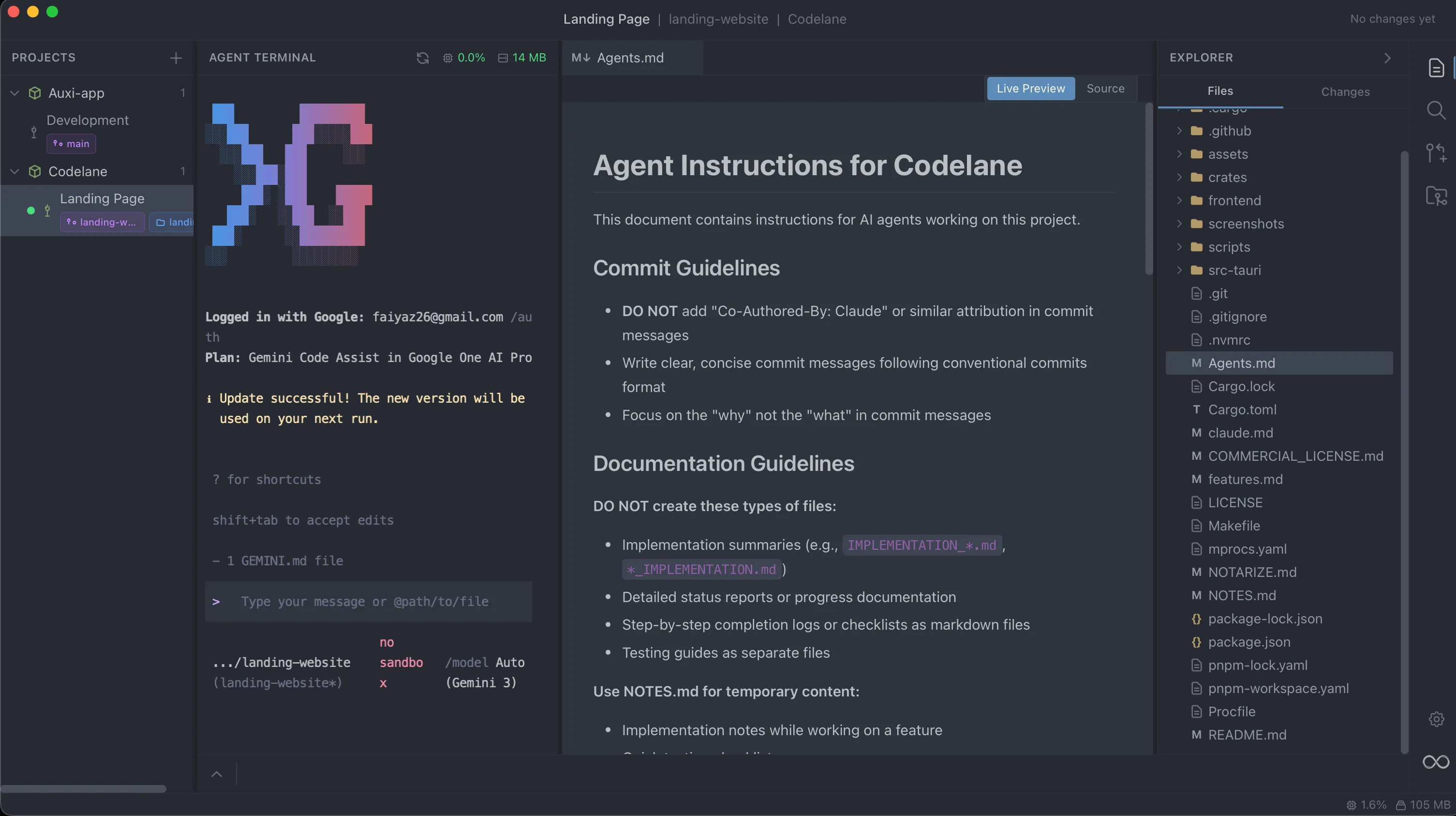Open settings via the gear icon
This screenshot has width=1456, height=816.
1436,719
